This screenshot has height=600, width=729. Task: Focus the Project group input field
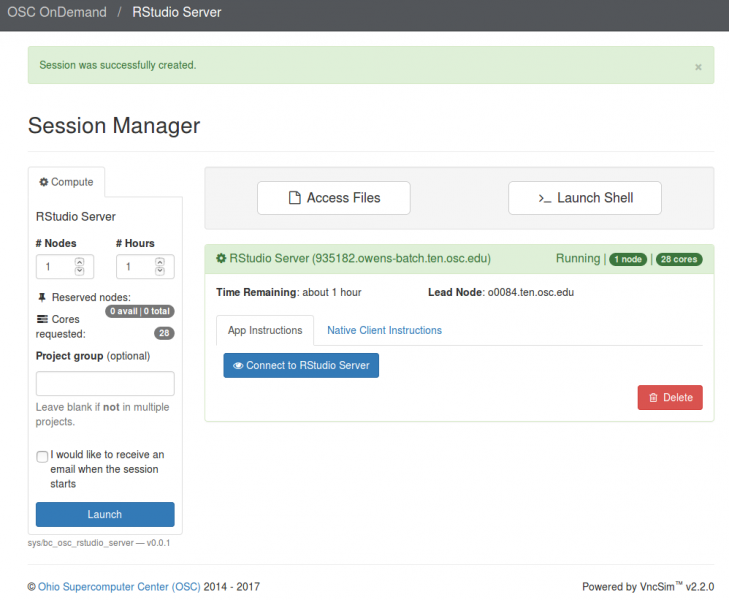click(x=105, y=383)
